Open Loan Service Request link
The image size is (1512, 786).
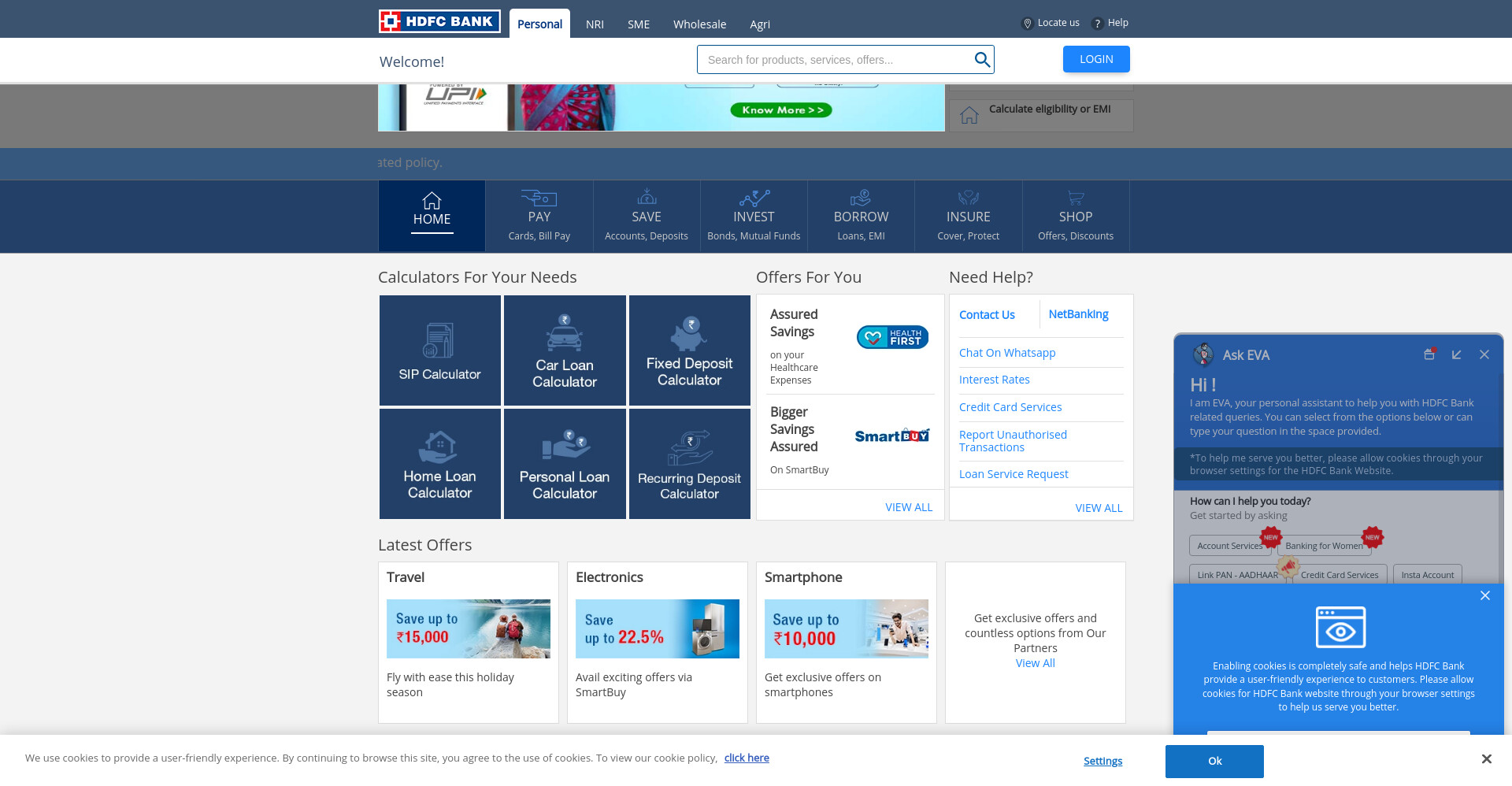1014,474
